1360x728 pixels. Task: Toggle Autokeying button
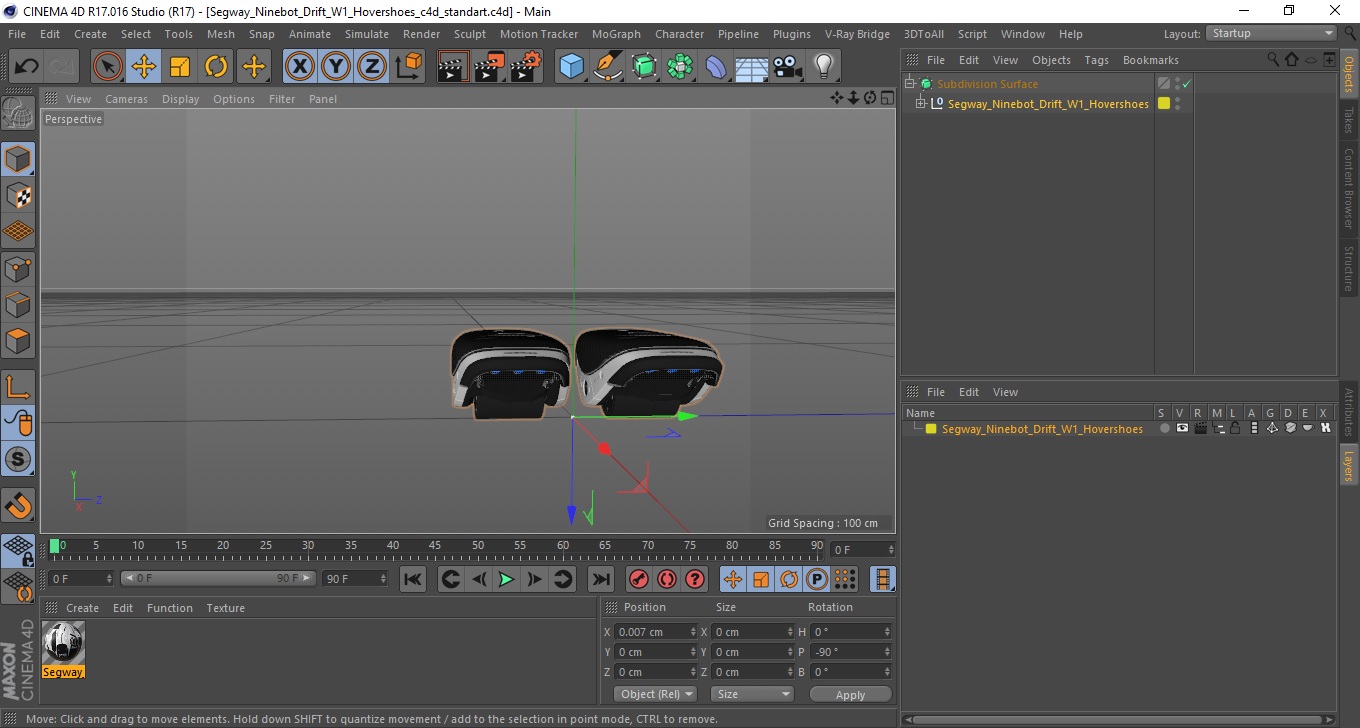coord(666,579)
